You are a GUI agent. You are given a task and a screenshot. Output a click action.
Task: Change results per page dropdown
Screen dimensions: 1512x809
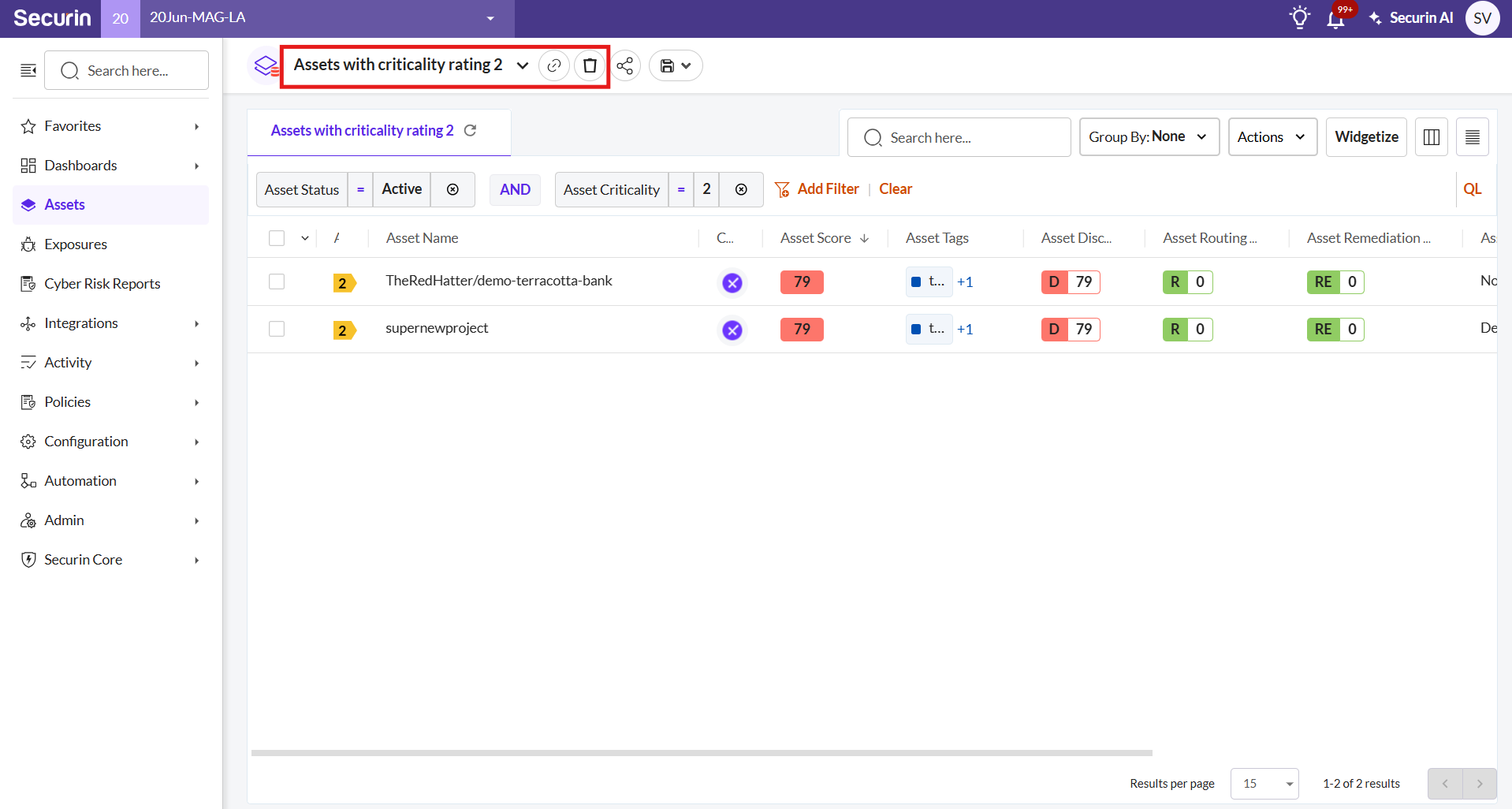point(1264,784)
